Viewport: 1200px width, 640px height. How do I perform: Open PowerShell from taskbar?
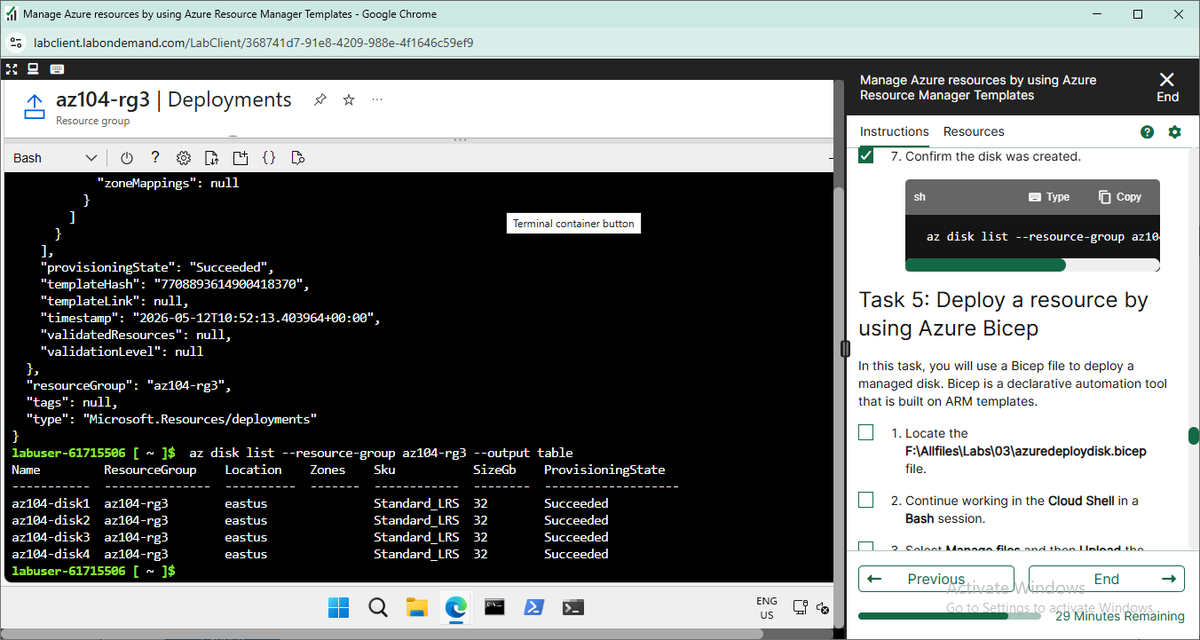[x=534, y=607]
